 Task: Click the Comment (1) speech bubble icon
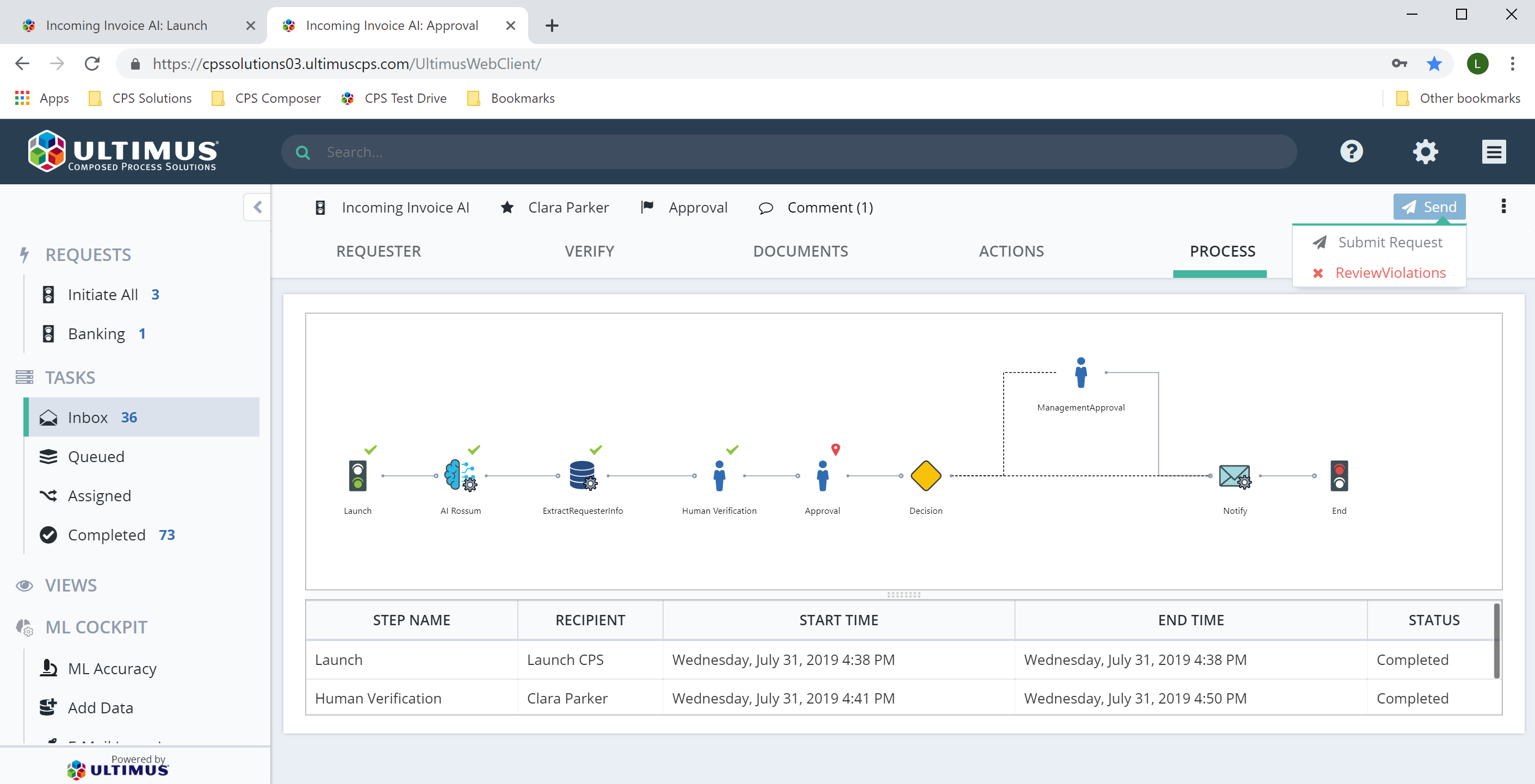click(x=766, y=207)
